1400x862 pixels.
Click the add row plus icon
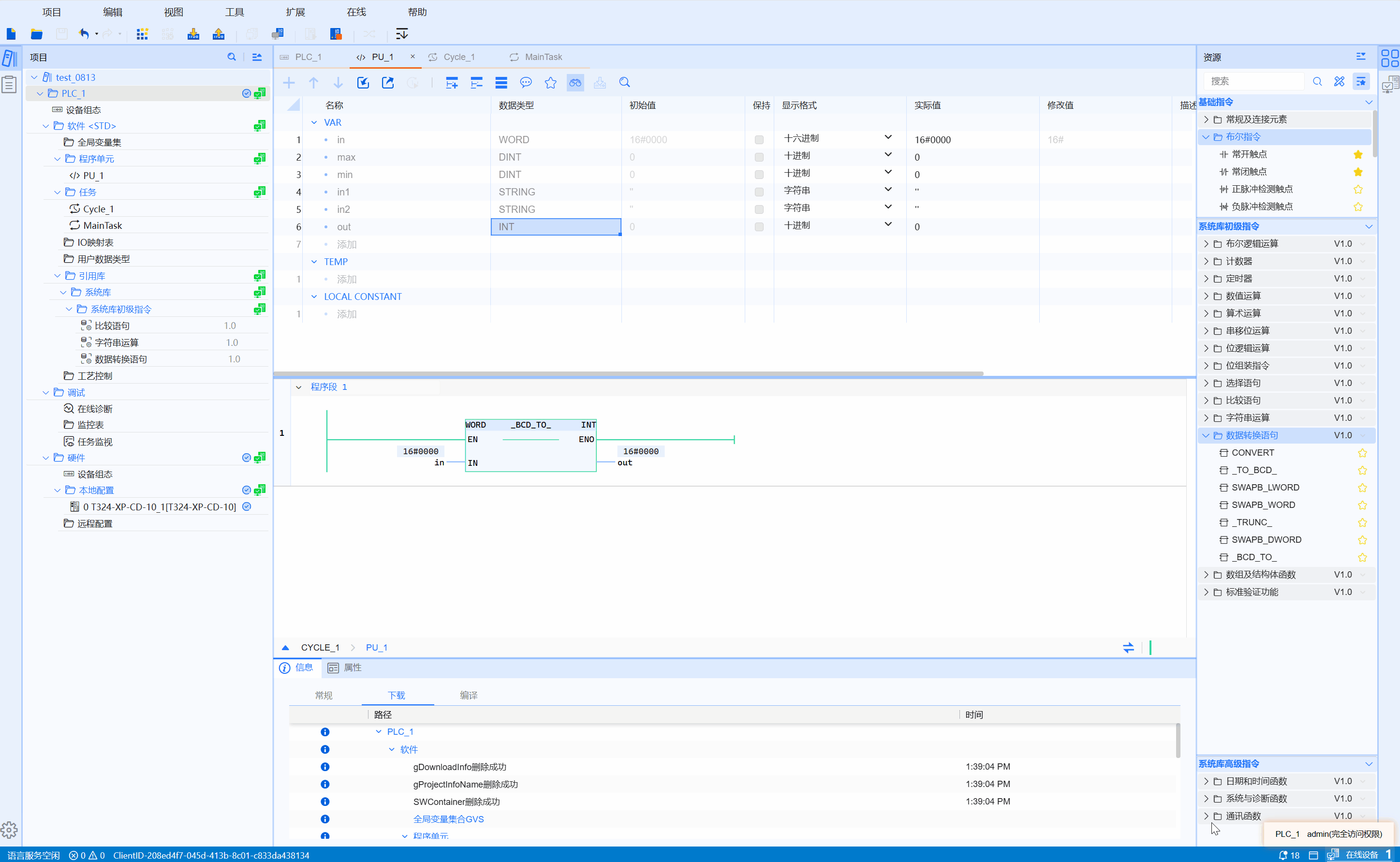(x=289, y=83)
